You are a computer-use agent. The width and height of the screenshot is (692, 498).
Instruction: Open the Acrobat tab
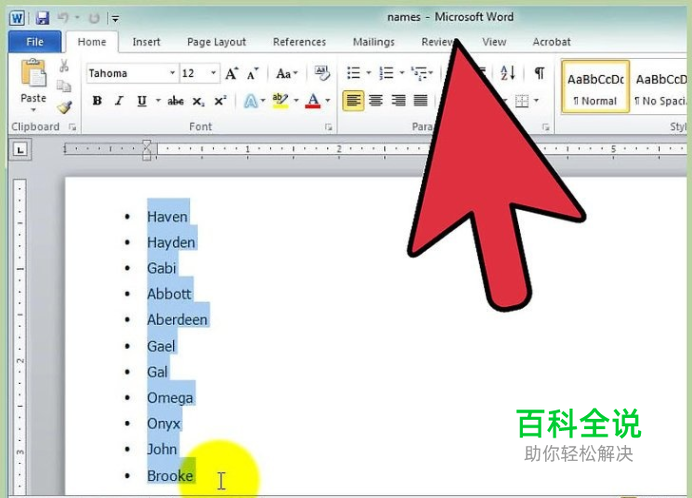551,42
